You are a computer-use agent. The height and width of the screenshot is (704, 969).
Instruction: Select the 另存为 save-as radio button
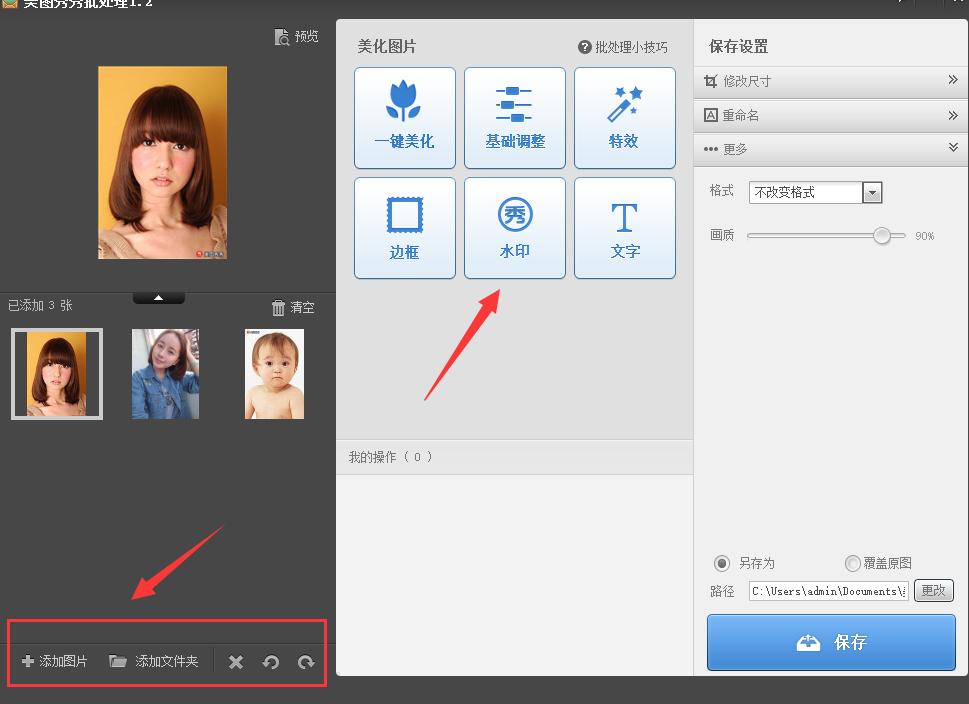pyautogui.click(x=722, y=563)
